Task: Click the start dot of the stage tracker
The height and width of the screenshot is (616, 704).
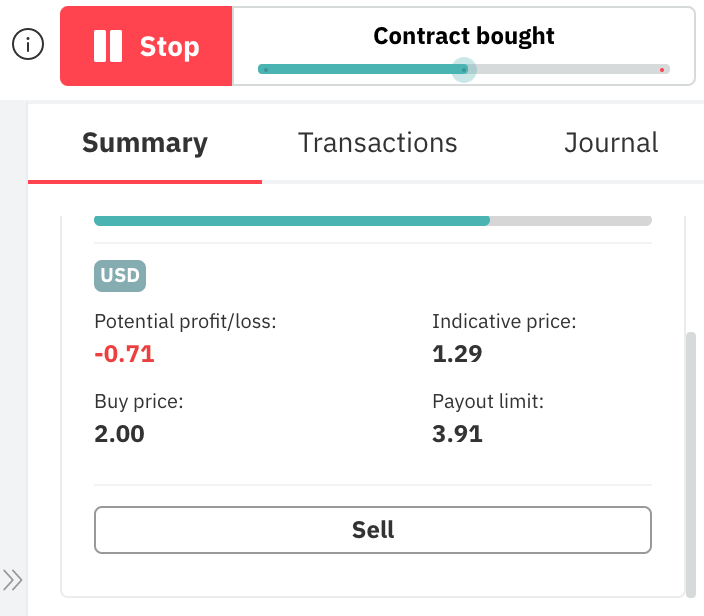Action: pyautogui.click(x=264, y=70)
